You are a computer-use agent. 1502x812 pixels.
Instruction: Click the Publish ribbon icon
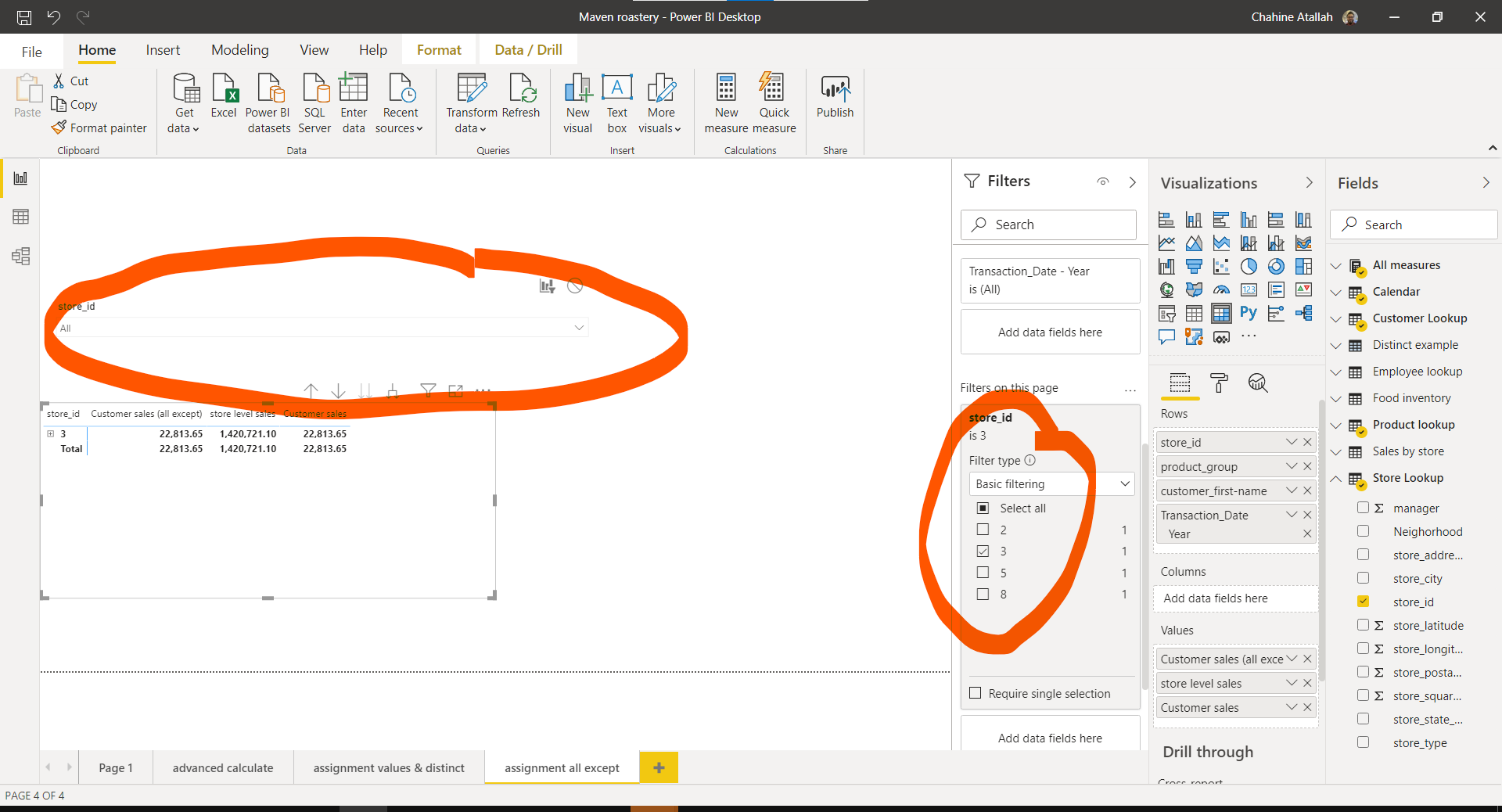point(835,97)
